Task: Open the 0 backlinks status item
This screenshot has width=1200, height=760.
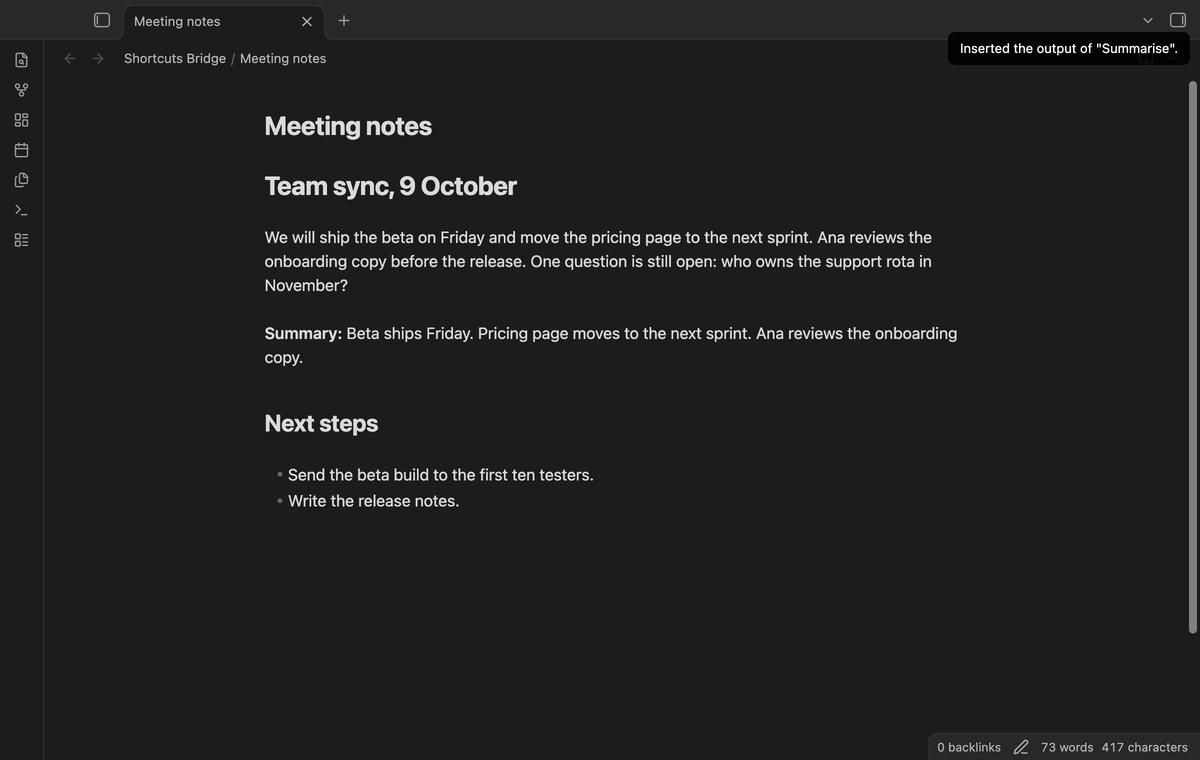Action: (x=969, y=747)
